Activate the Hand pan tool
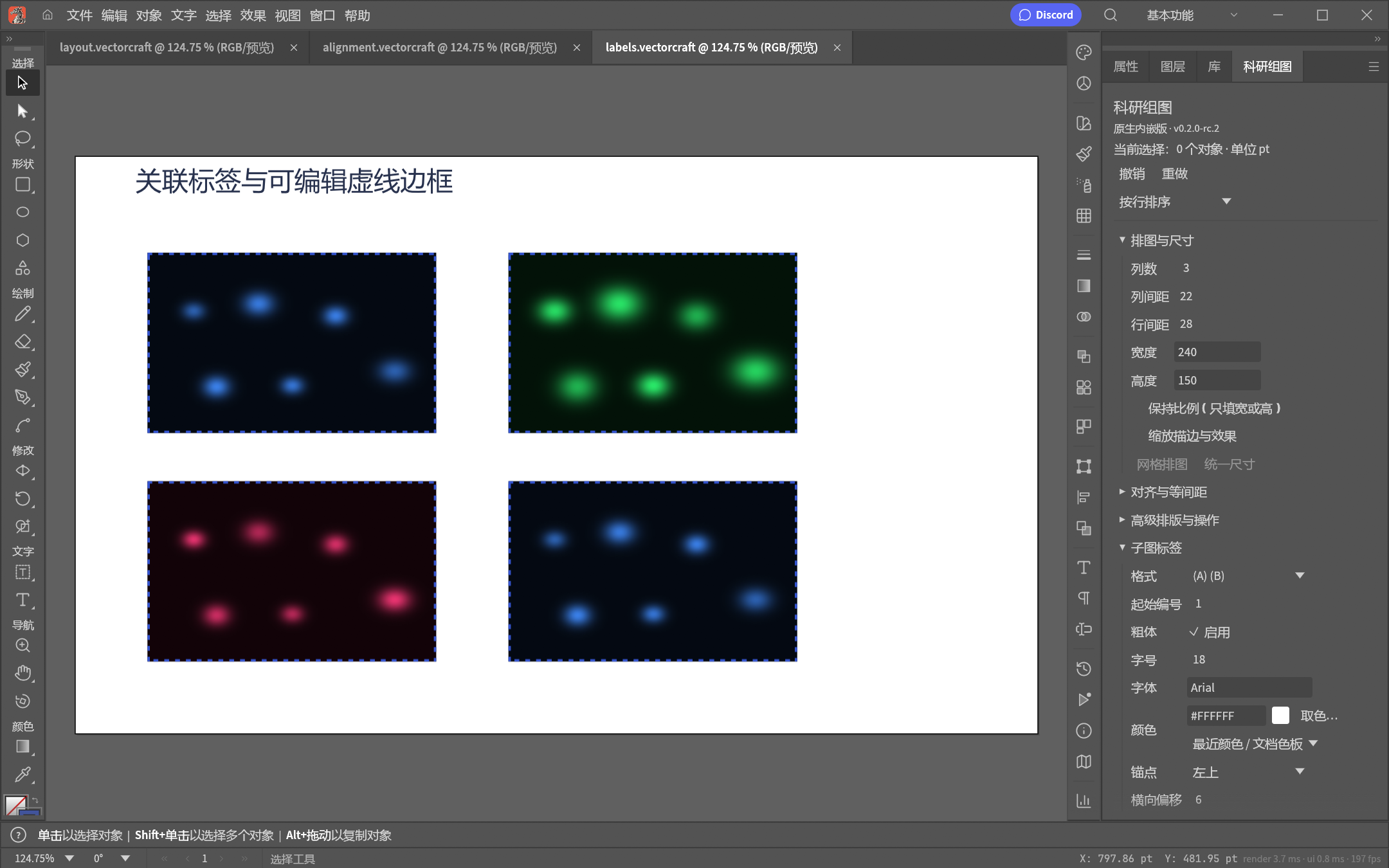Viewport: 1389px width, 868px height. [23, 673]
